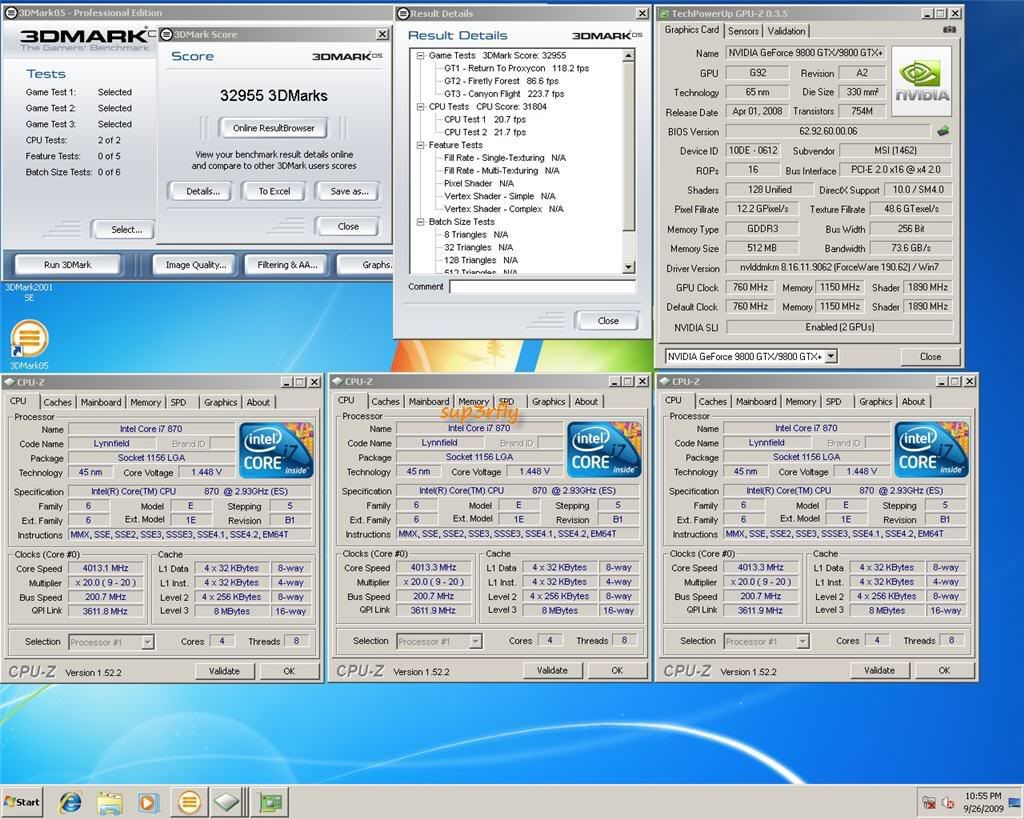Open the 3DMark05 desktop shortcut icon
Image resolution: width=1024 pixels, height=819 pixels.
[x=29, y=339]
